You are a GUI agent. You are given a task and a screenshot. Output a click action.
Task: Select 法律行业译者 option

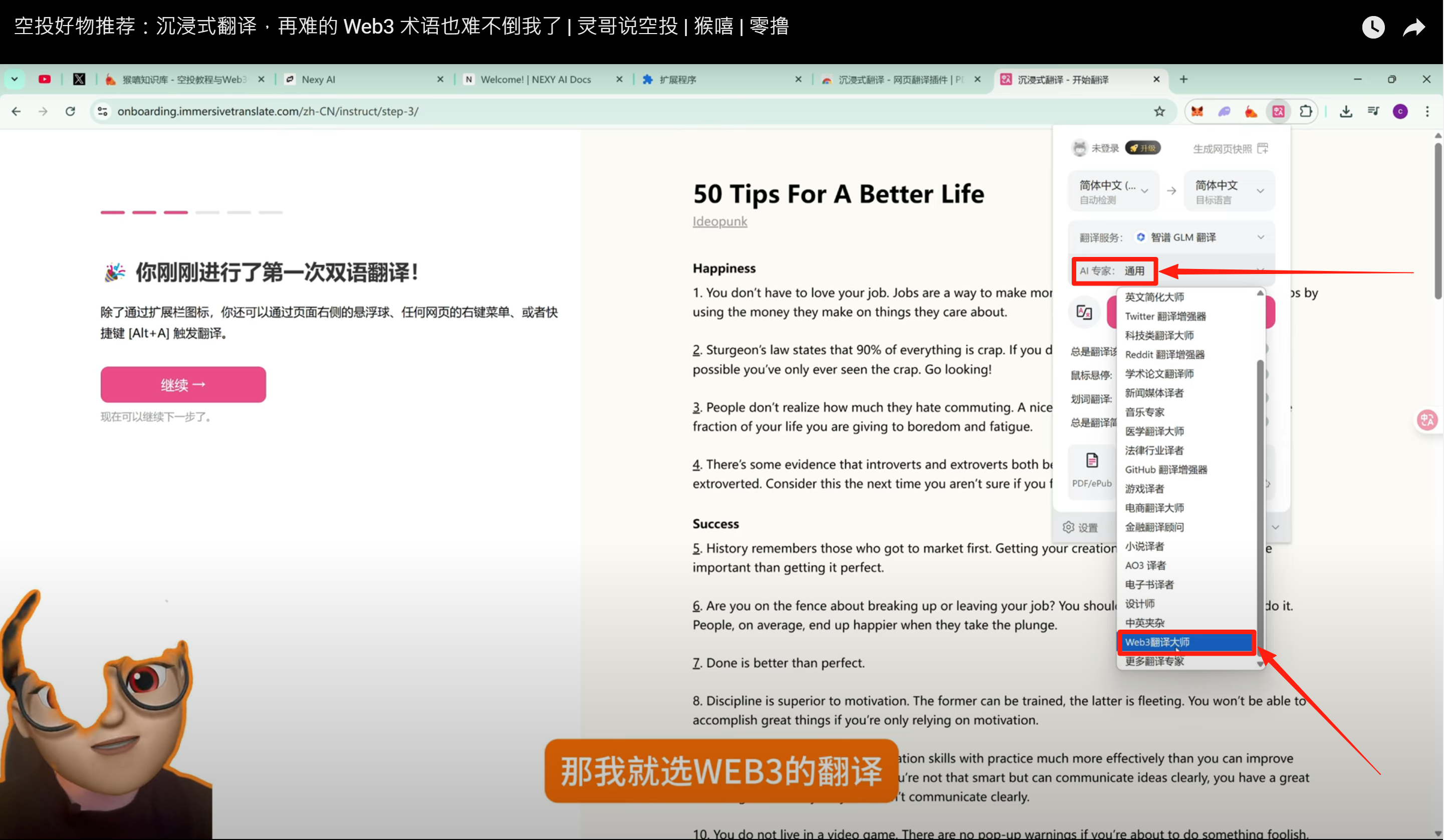(1153, 450)
